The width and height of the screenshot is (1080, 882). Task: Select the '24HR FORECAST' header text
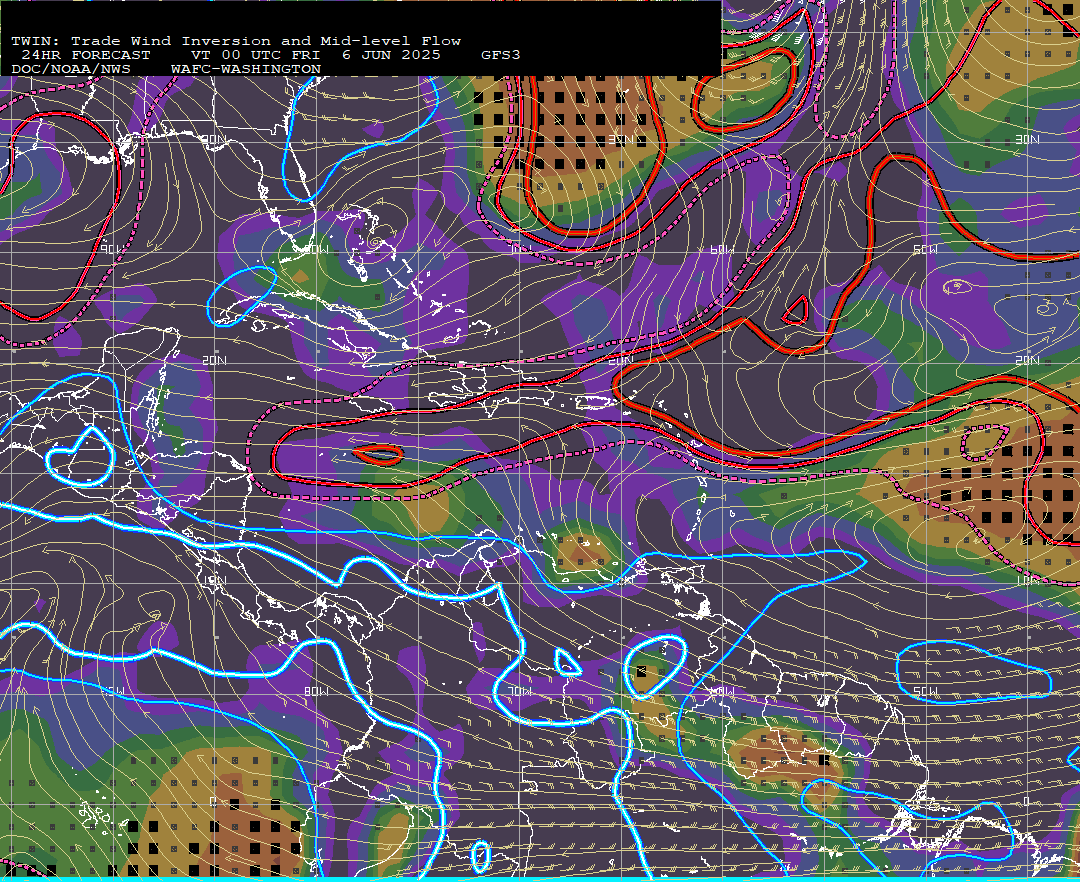(86, 55)
